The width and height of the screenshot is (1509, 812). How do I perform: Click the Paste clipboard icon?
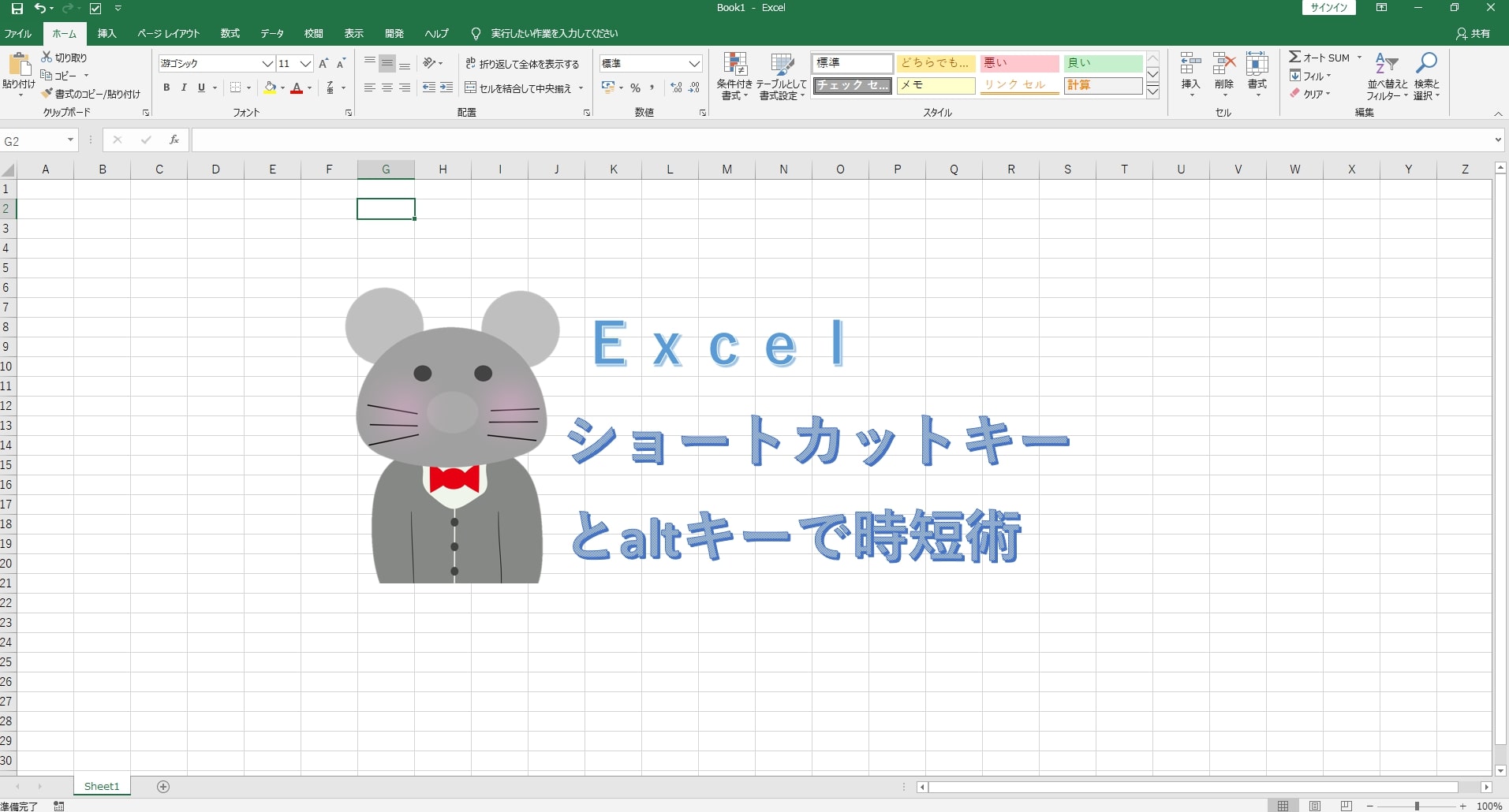19,65
